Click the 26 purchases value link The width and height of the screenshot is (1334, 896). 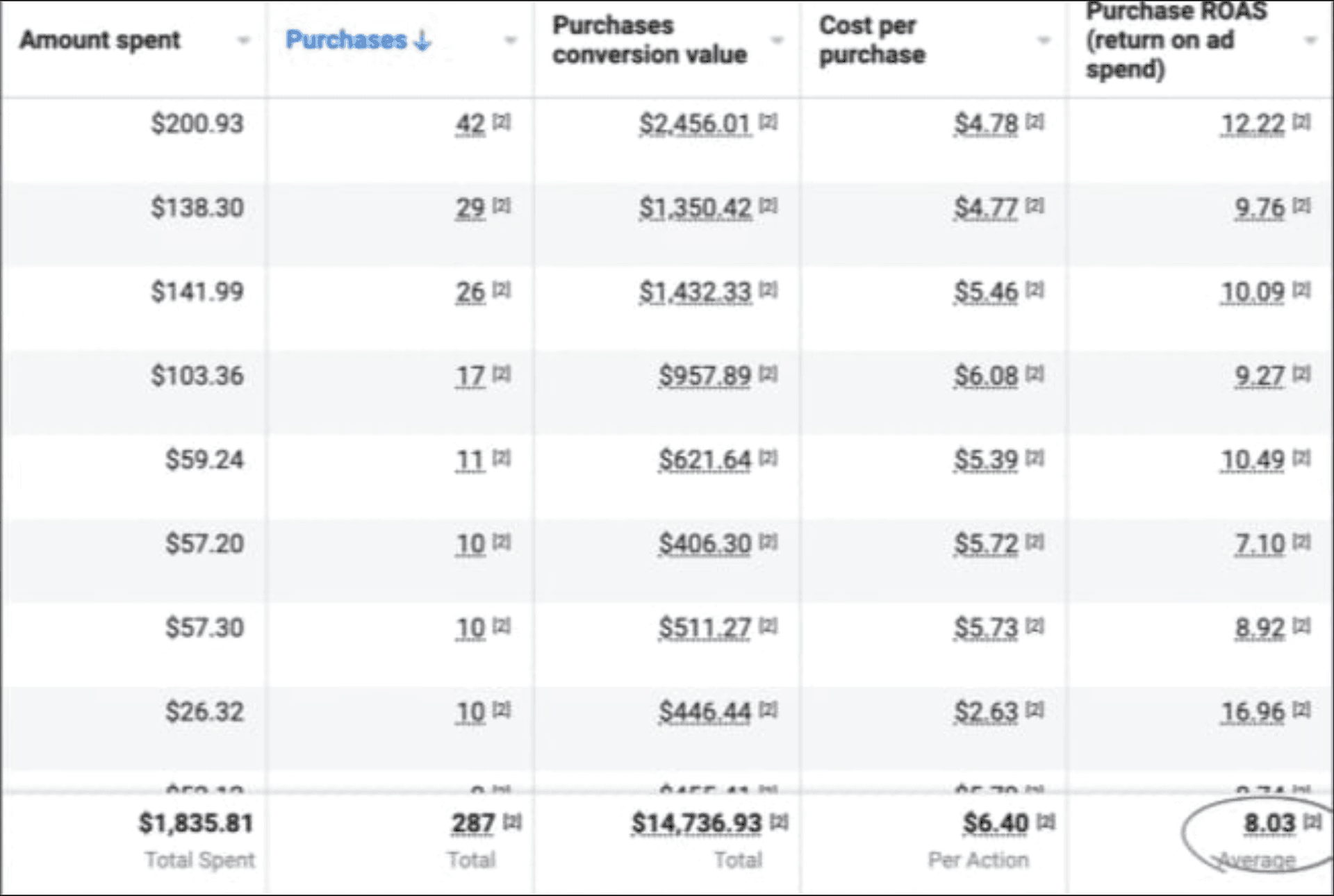(470, 292)
